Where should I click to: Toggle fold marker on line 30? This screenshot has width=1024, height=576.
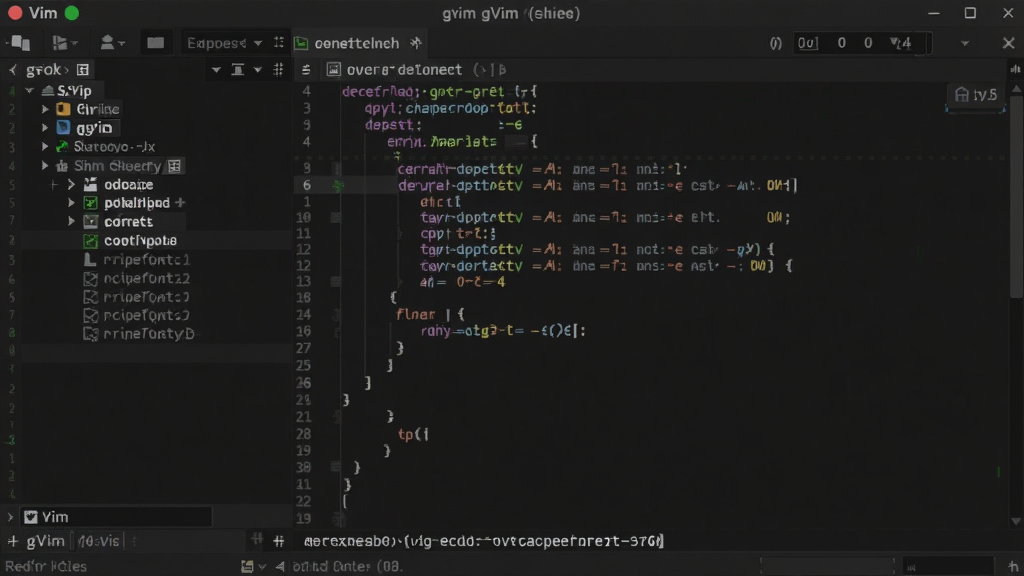[x=335, y=467]
